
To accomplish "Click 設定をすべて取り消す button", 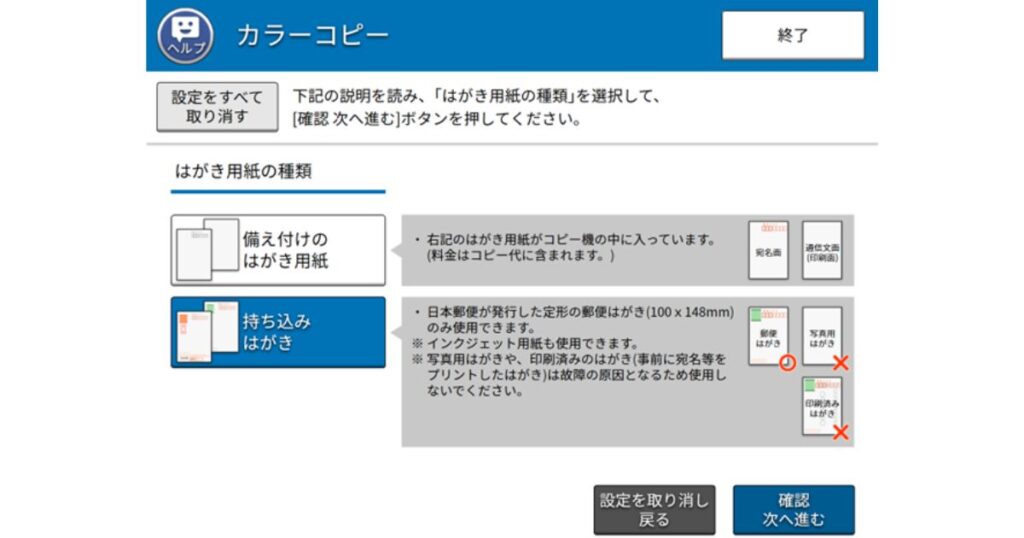I will (x=217, y=107).
